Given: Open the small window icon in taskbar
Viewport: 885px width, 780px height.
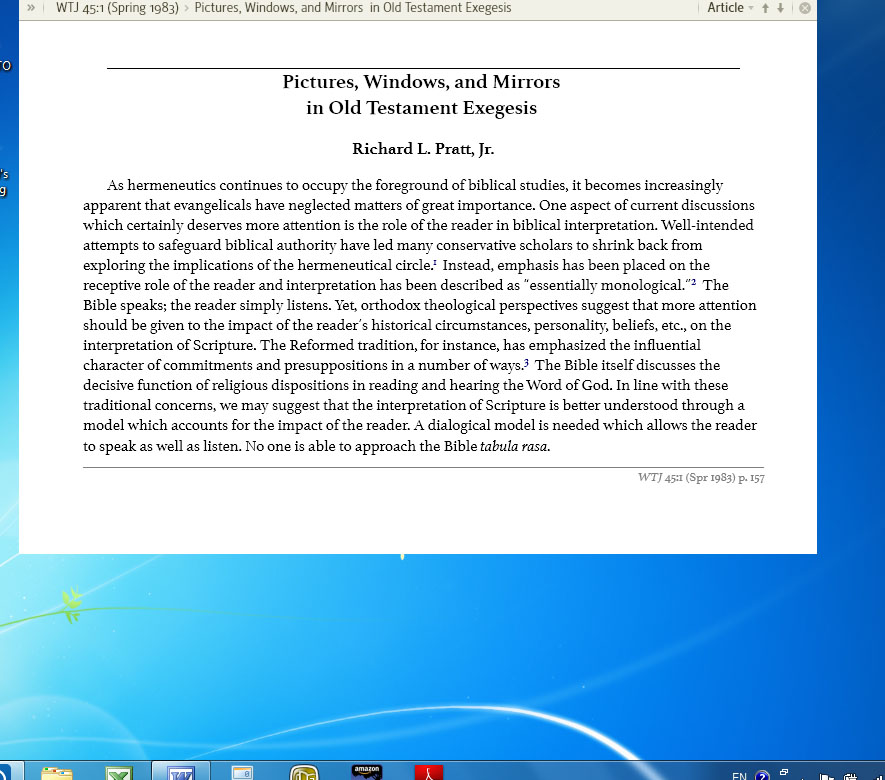Looking at the screenshot, I should click(243, 772).
